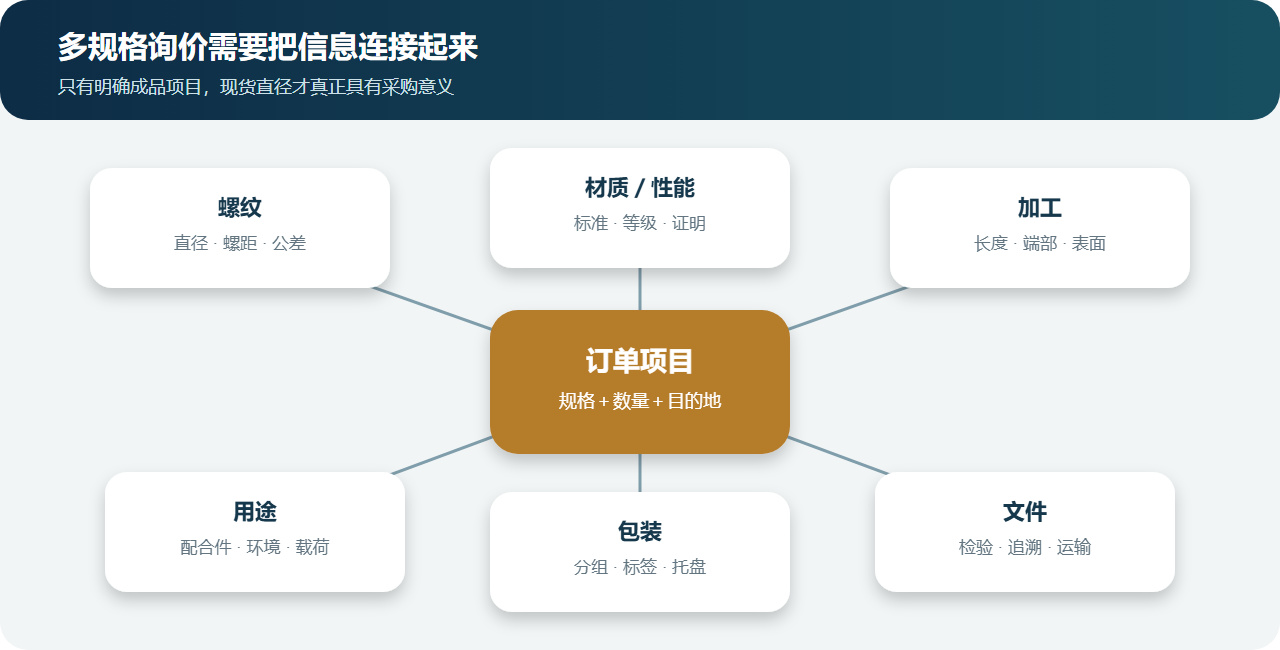Click the text 检验 · 追溯 · 运输
Viewport: 1280px width, 650px height.
coord(1025,547)
